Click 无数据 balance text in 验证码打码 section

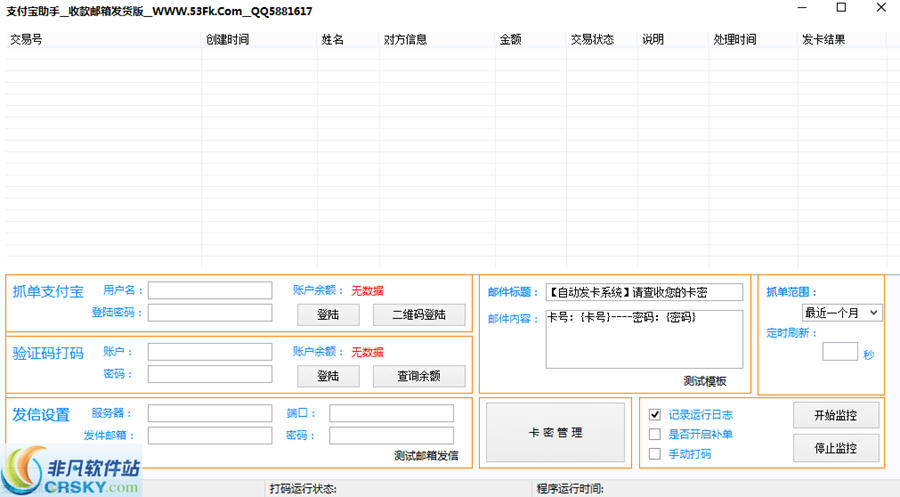[x=367, y=352]
